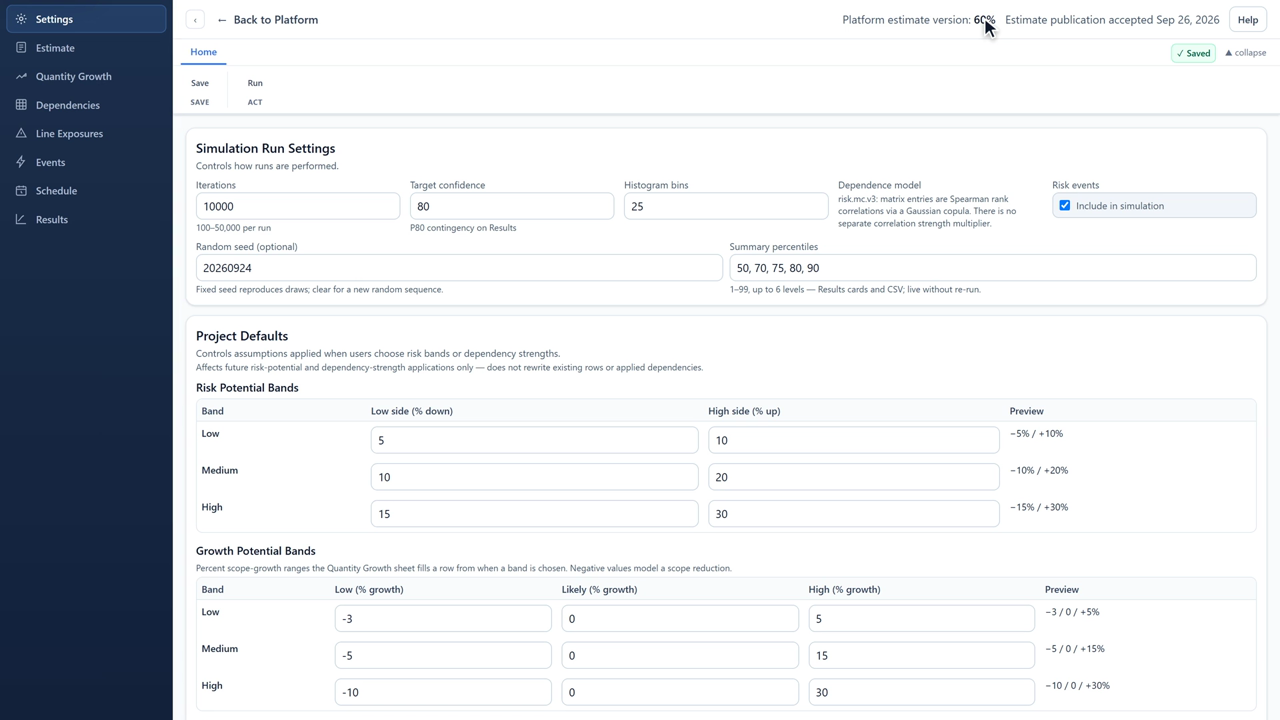The width and height of the screenshot is (1280, 720).
Task: Open Dependencies page from sidebar
Action: click(x=86, y=105)
